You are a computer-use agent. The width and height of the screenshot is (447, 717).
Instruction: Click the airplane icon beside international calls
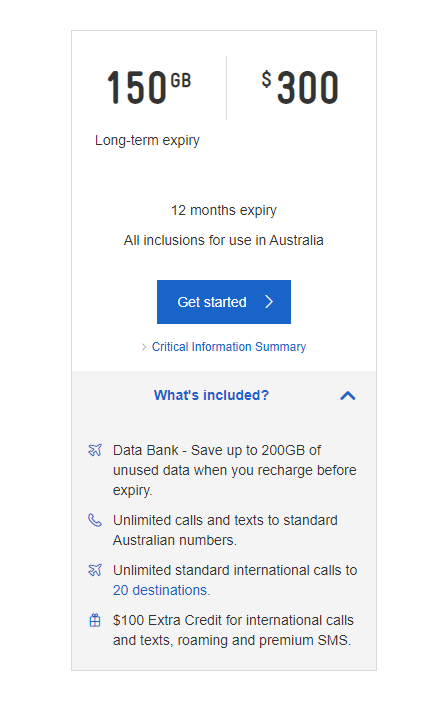(x=95, y=570)
